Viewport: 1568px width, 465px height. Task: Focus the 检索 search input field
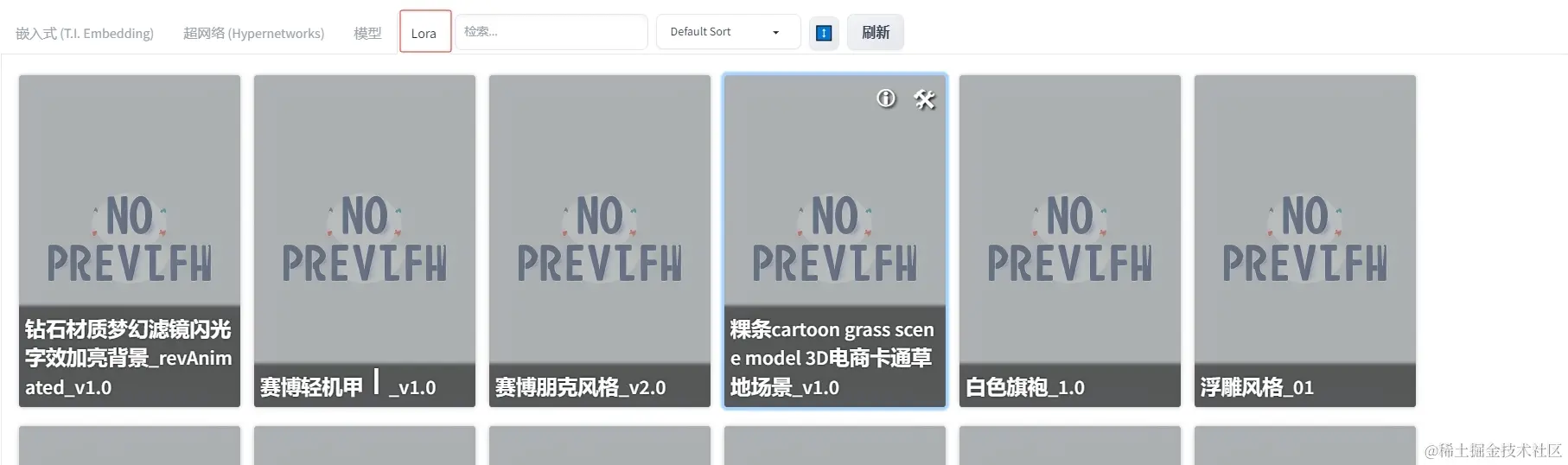point(551,32)
